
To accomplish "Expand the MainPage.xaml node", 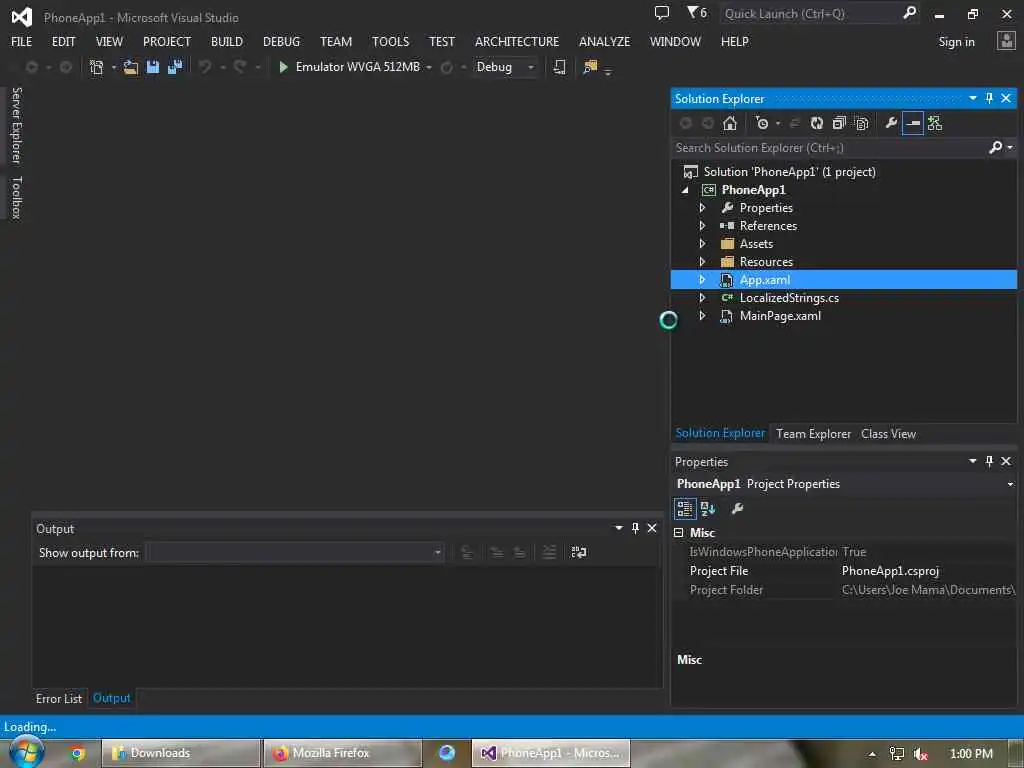I will point(702,316).
